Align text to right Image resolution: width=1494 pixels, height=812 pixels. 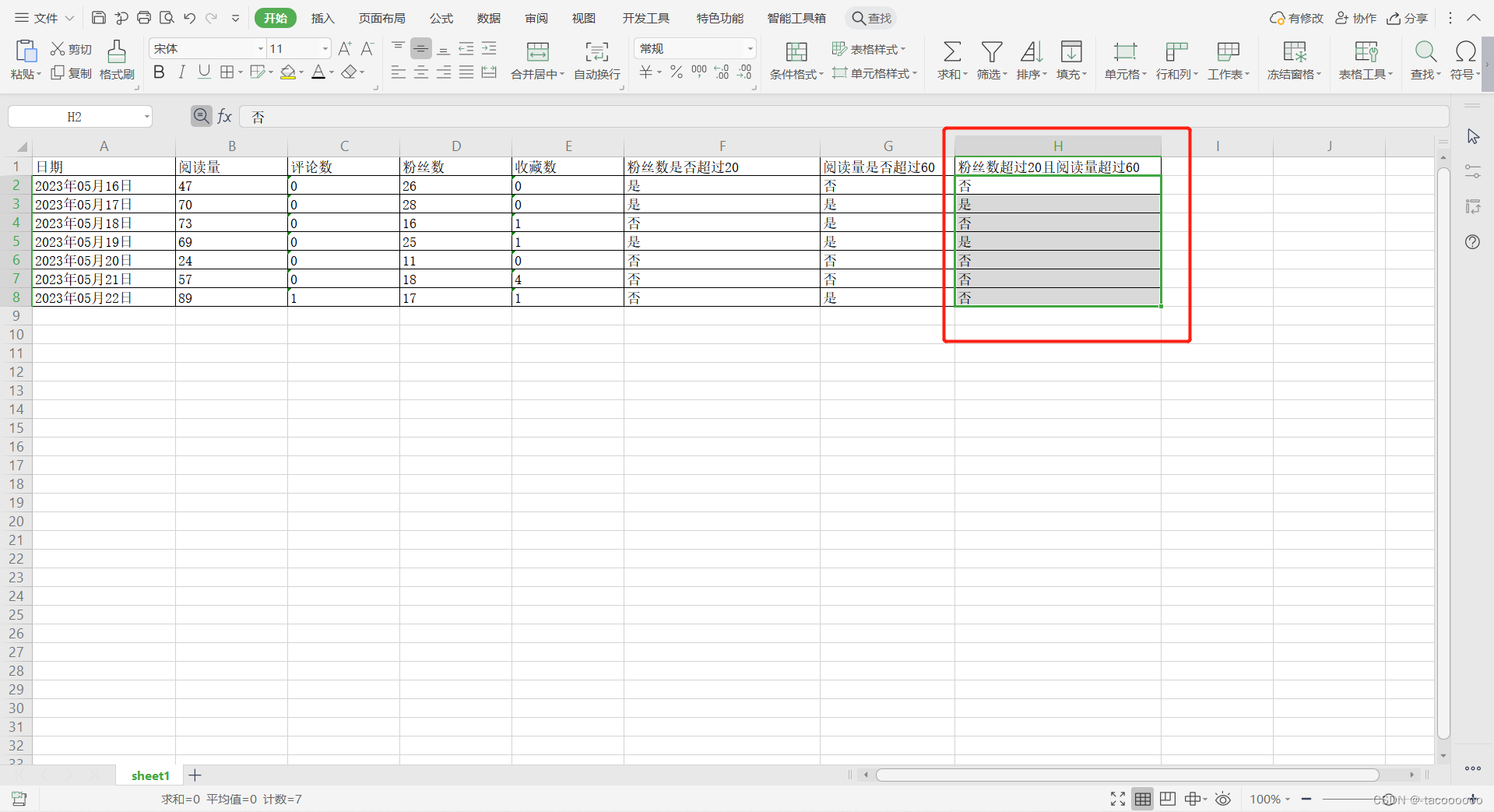(x=444, y=72)
